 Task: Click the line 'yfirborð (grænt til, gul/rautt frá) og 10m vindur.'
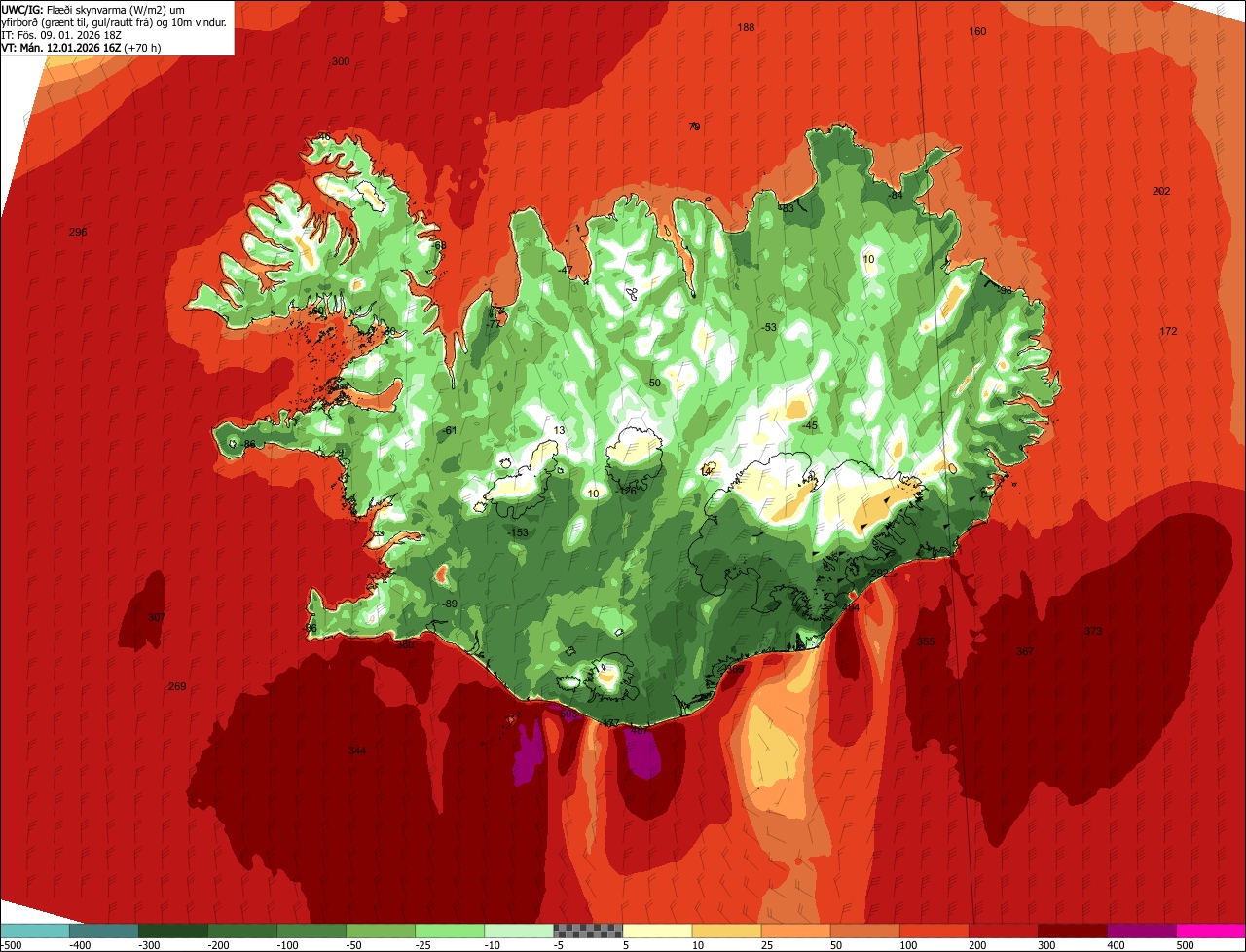[114, 21]
